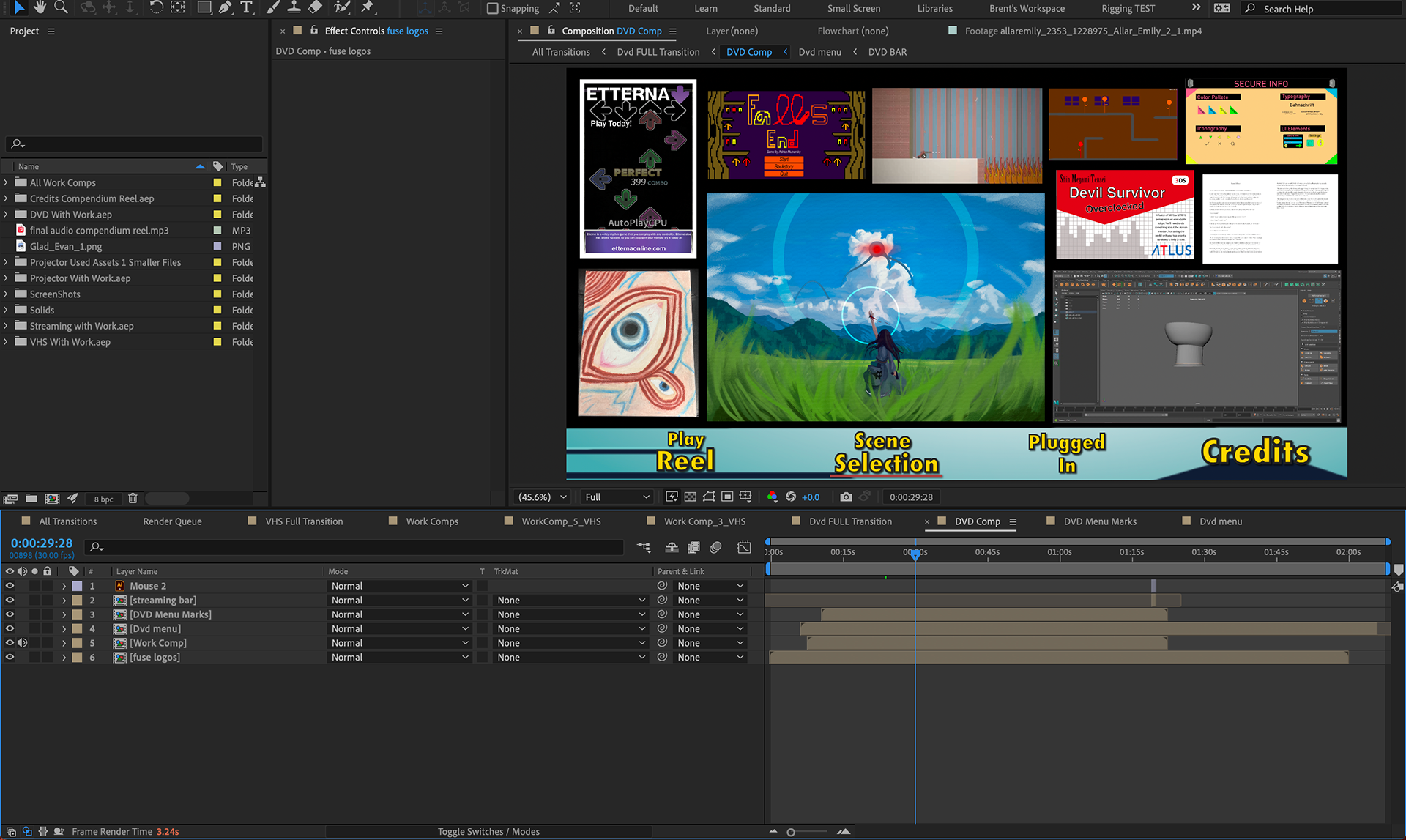The width and height of the screenshot is (1406, 840).
Task: Open grid and guide options
Action: (x=745, y=497)
